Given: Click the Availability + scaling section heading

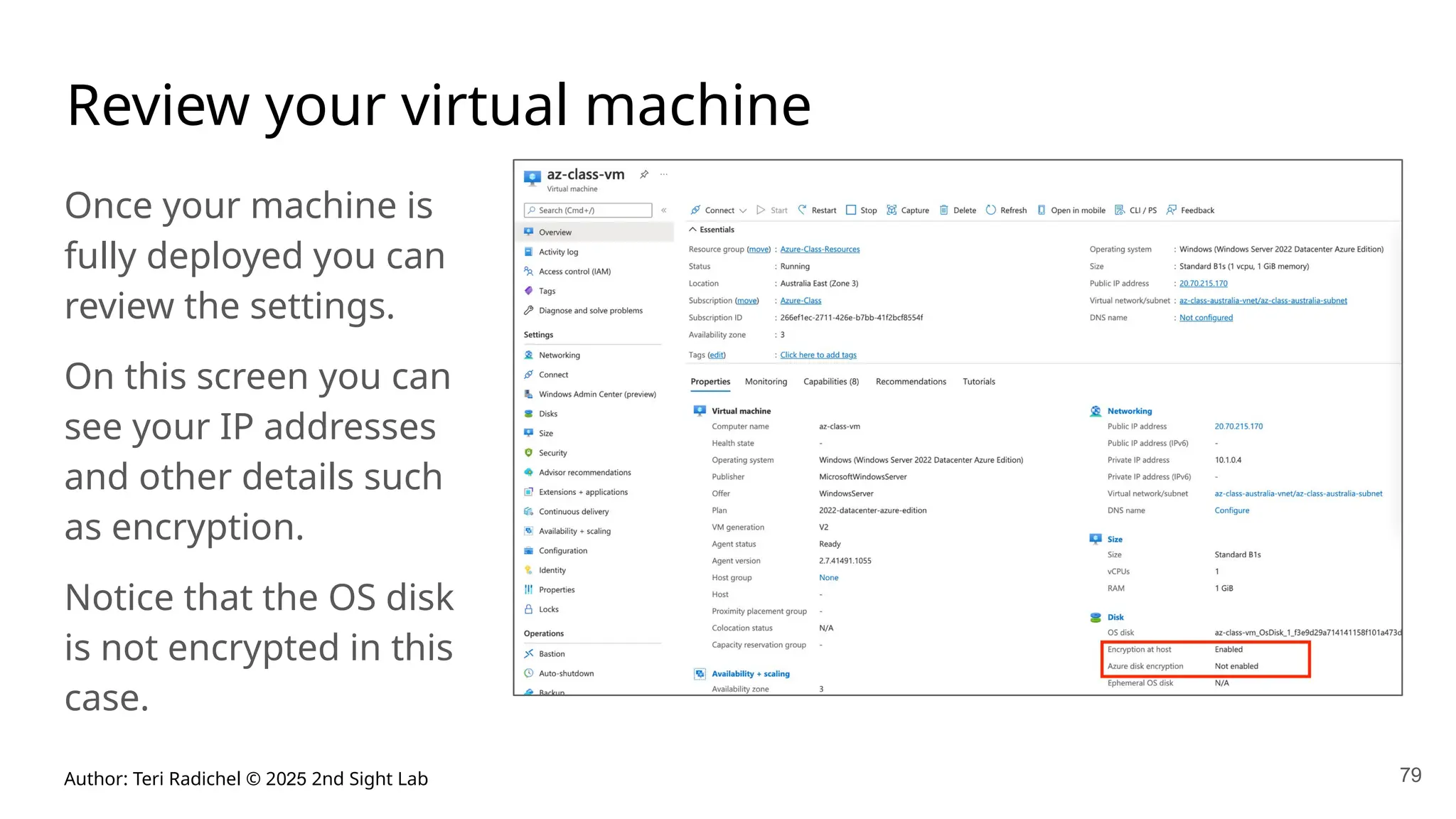Looking at the screenshot, I should (751, 674).
